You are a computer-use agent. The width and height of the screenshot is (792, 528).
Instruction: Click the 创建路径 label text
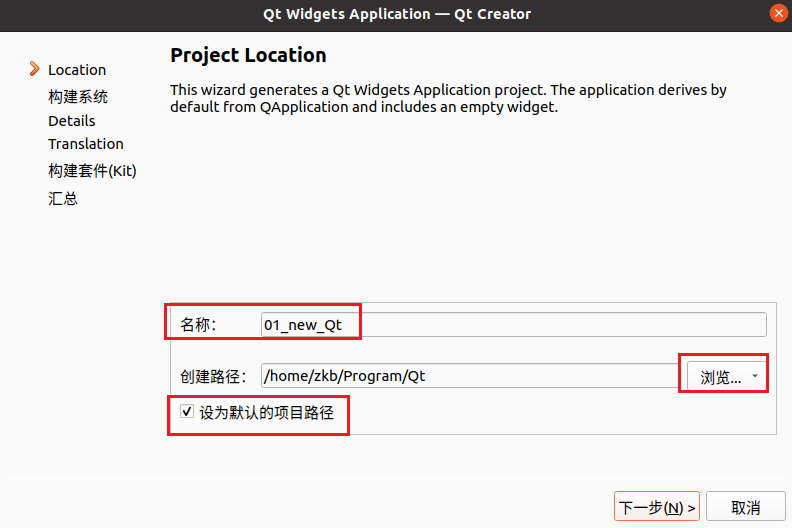[213, 376]
